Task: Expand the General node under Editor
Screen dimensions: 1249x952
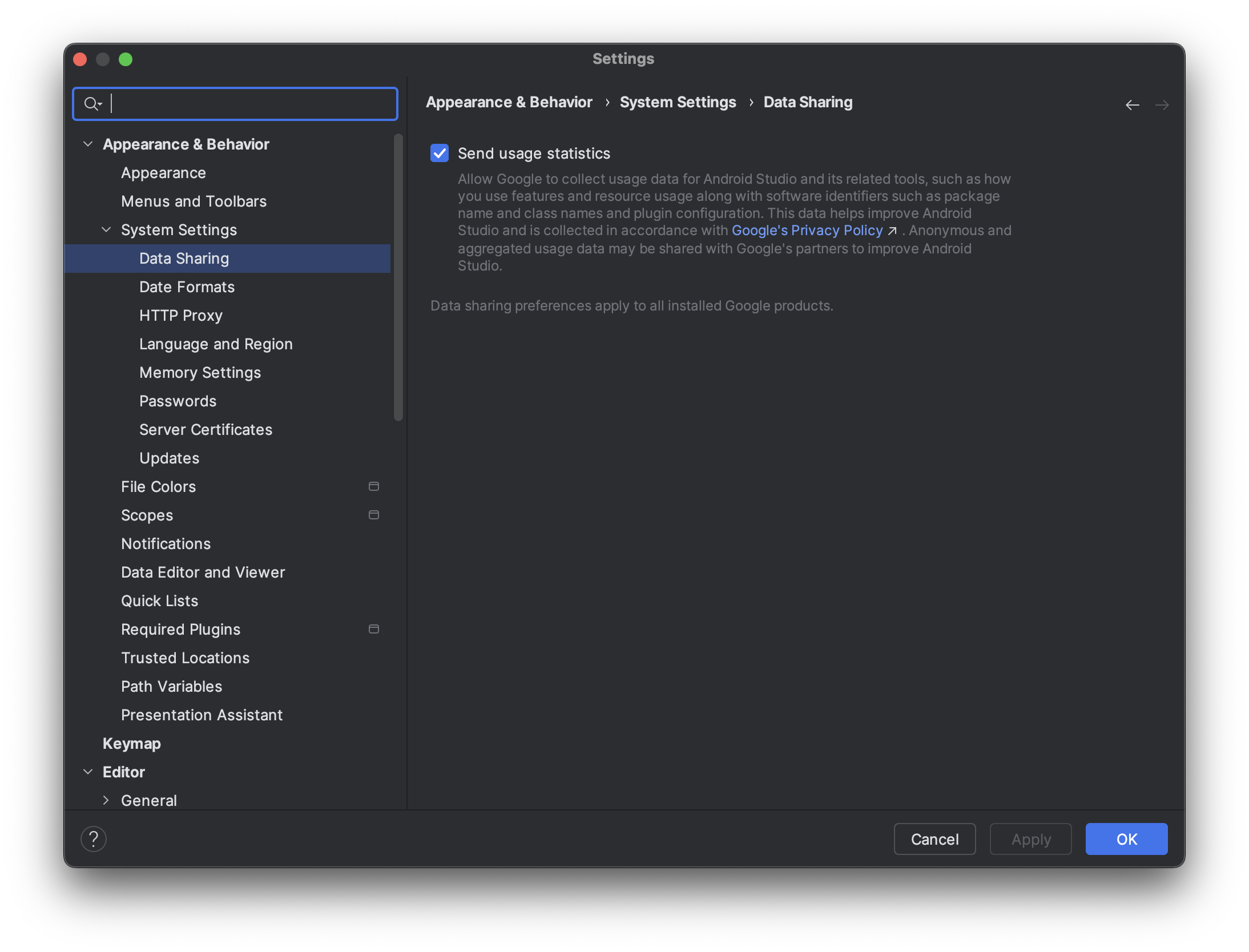Action: (x=106, y=800)
